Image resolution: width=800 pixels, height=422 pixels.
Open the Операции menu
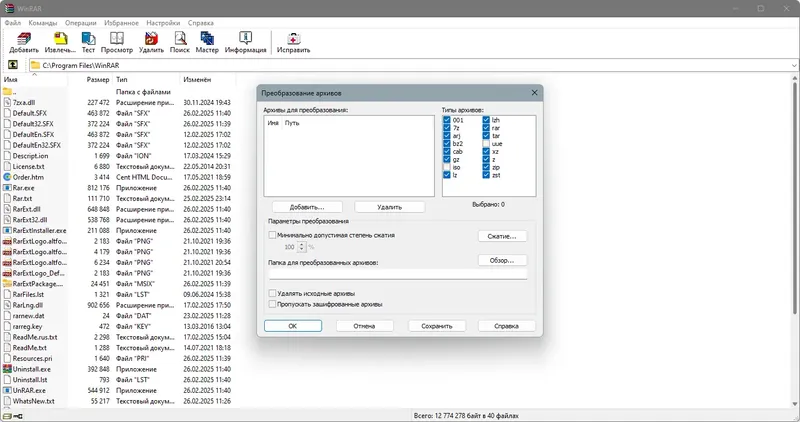pyautogui.click(x=81, y=23)
